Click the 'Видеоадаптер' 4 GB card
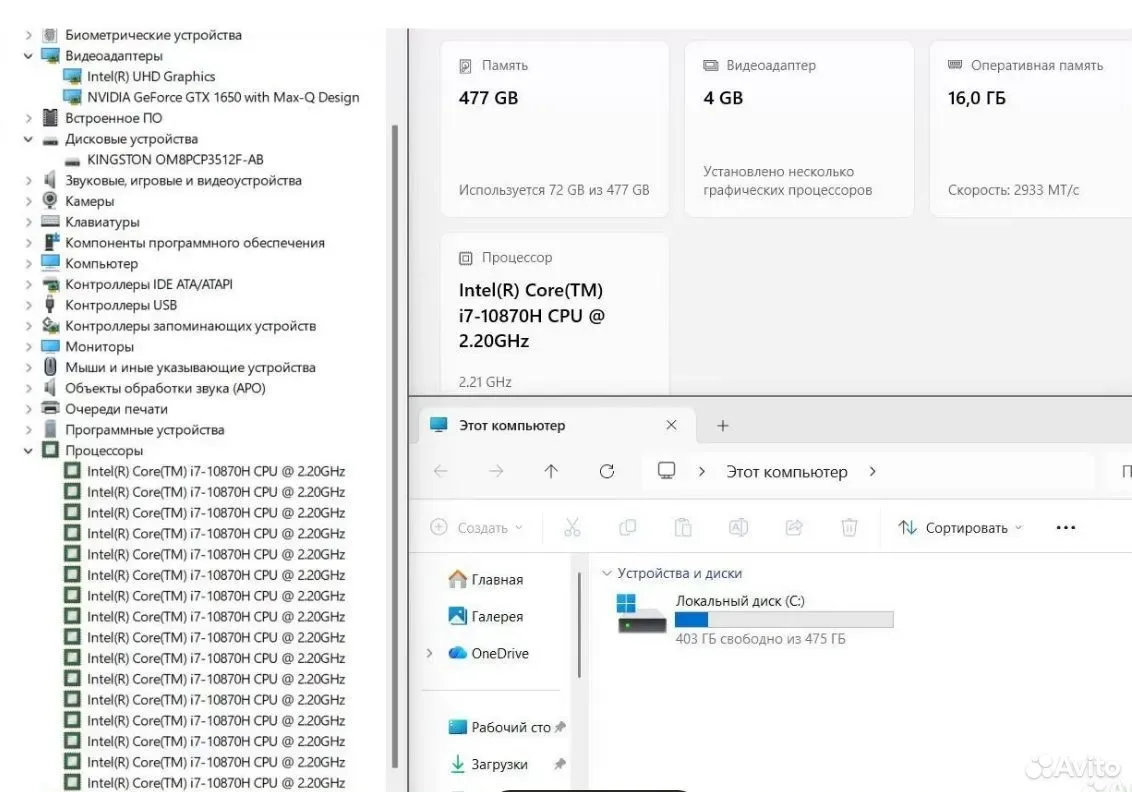The width and height of the screenshot is (1132, 792). pyautogui.click(x=799, y=129)
